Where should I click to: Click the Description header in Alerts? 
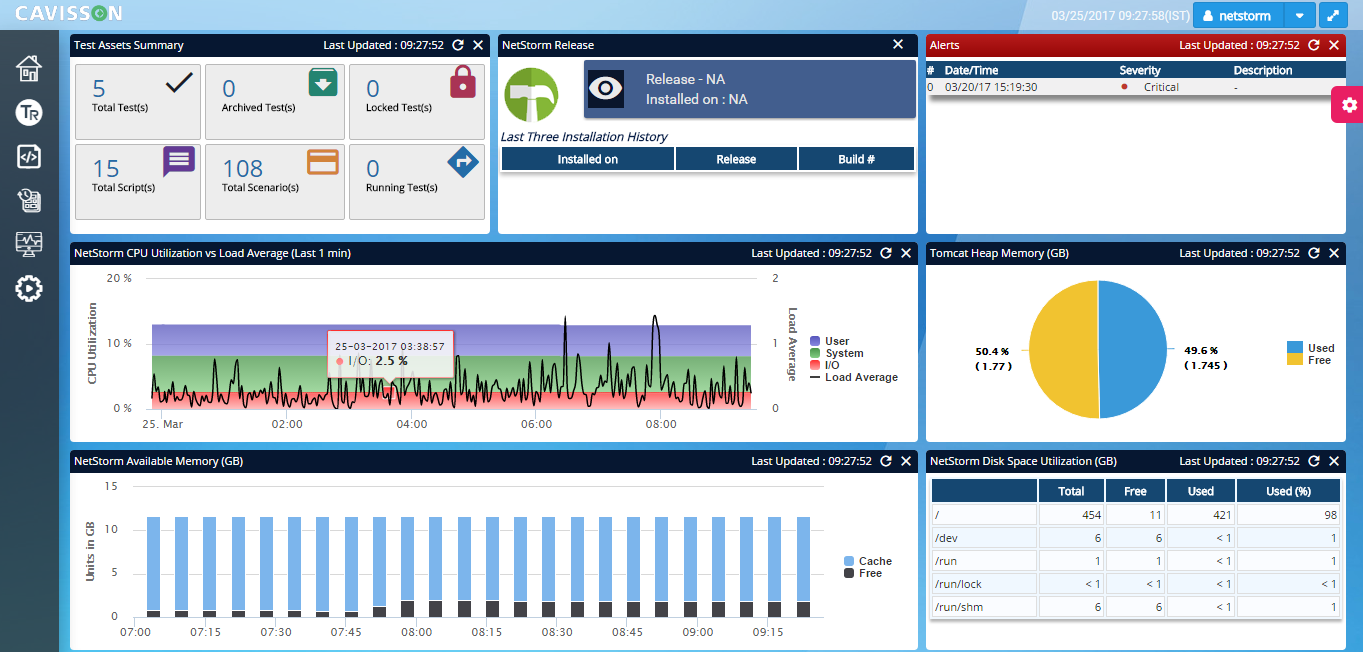pos(1263,71)
